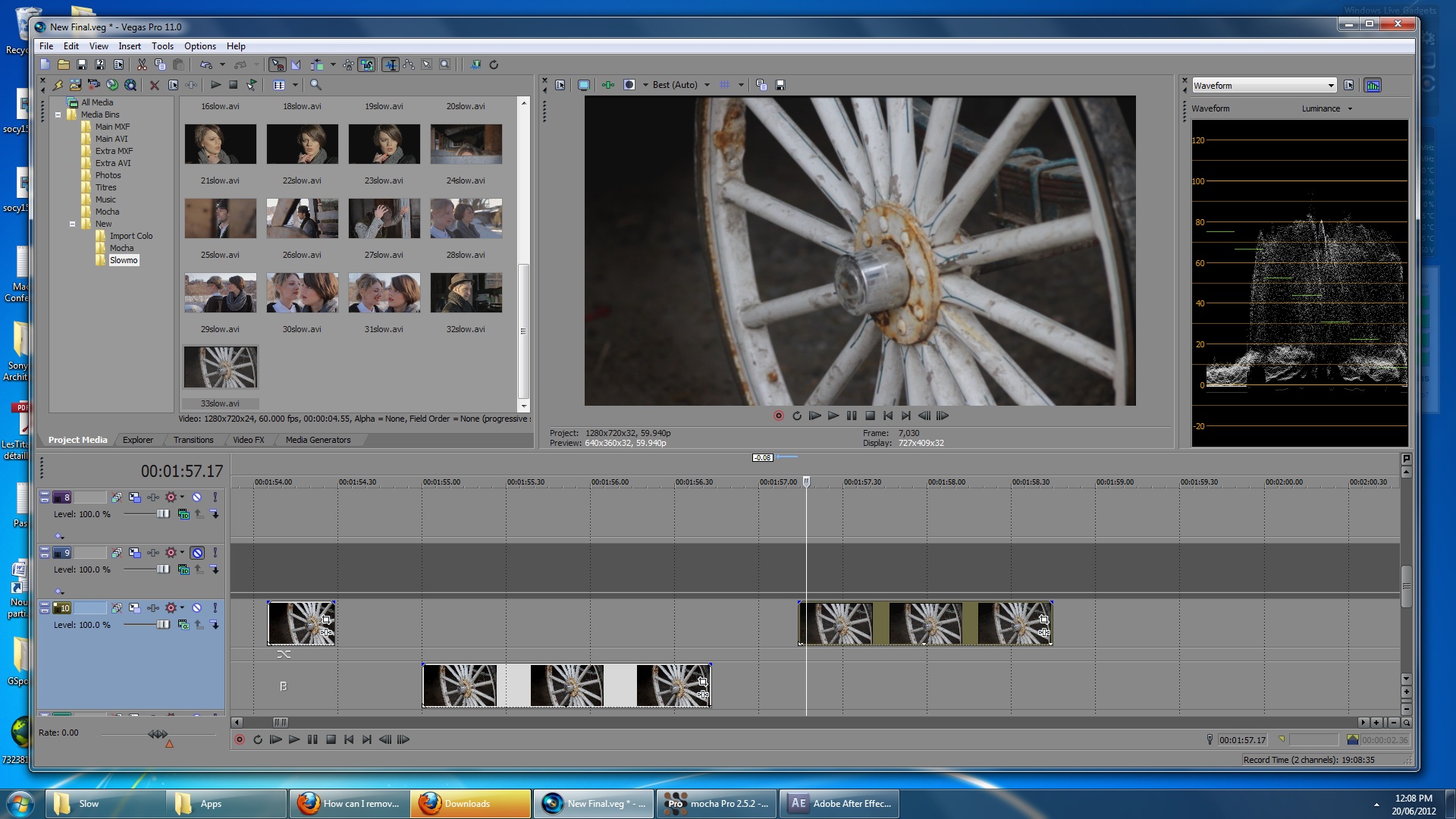Click the Cut scissors toolbar icon
Screen dimensions: 1456x819
142,64
